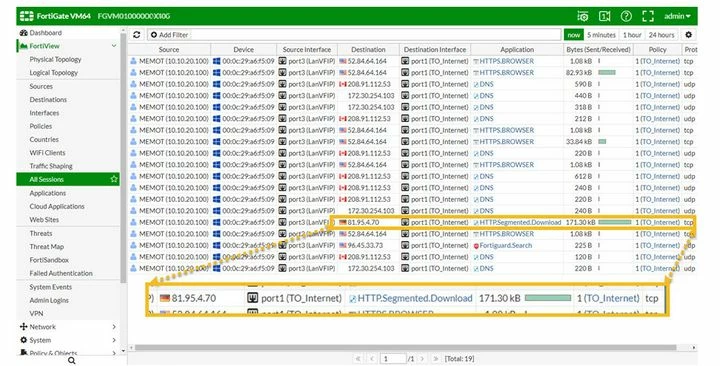Open Logical Topology in sidebar
The image size is (720, 366).
pyautogui.click(x=54, y=73)
